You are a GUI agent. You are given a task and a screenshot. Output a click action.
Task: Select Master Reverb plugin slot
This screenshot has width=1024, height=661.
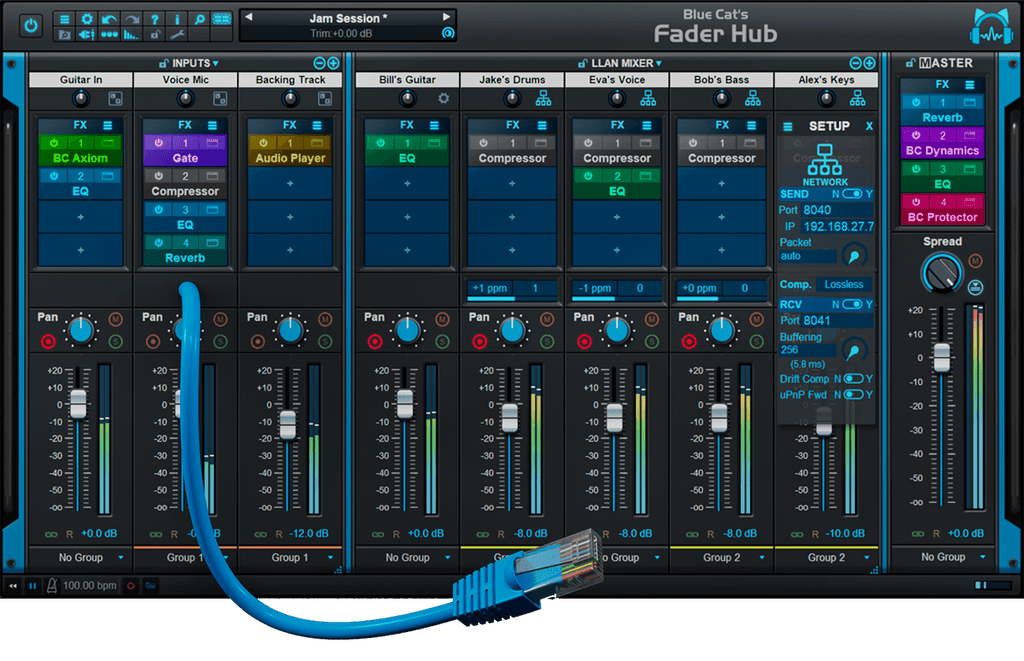coord(942,110)
